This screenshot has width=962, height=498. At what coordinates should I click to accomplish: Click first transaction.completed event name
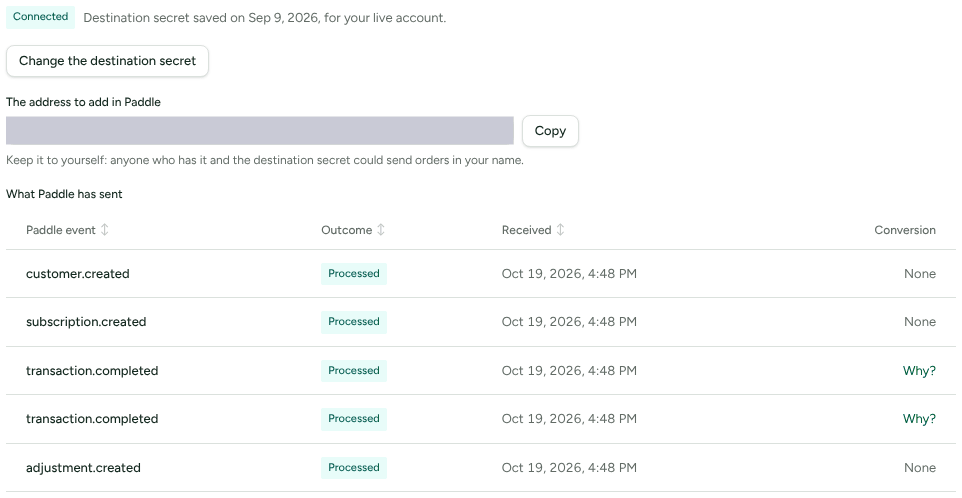pyautogui.click(x=92, y=370)
